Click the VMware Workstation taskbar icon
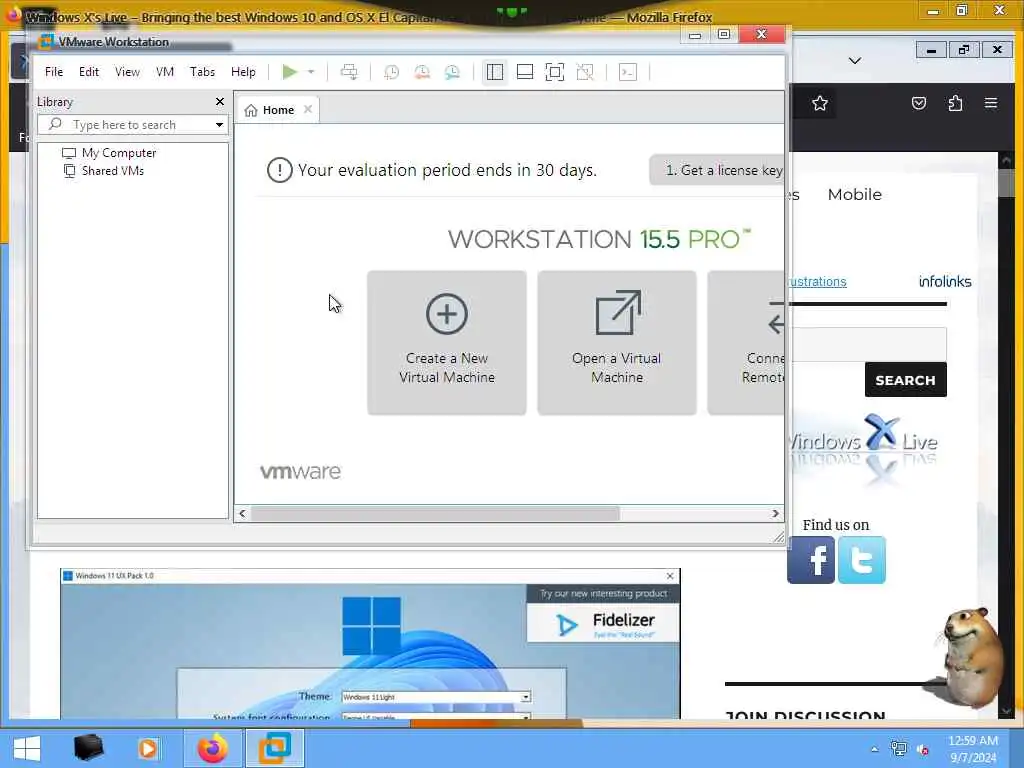This screenshot has height=768, width=1024. (275, 748)
